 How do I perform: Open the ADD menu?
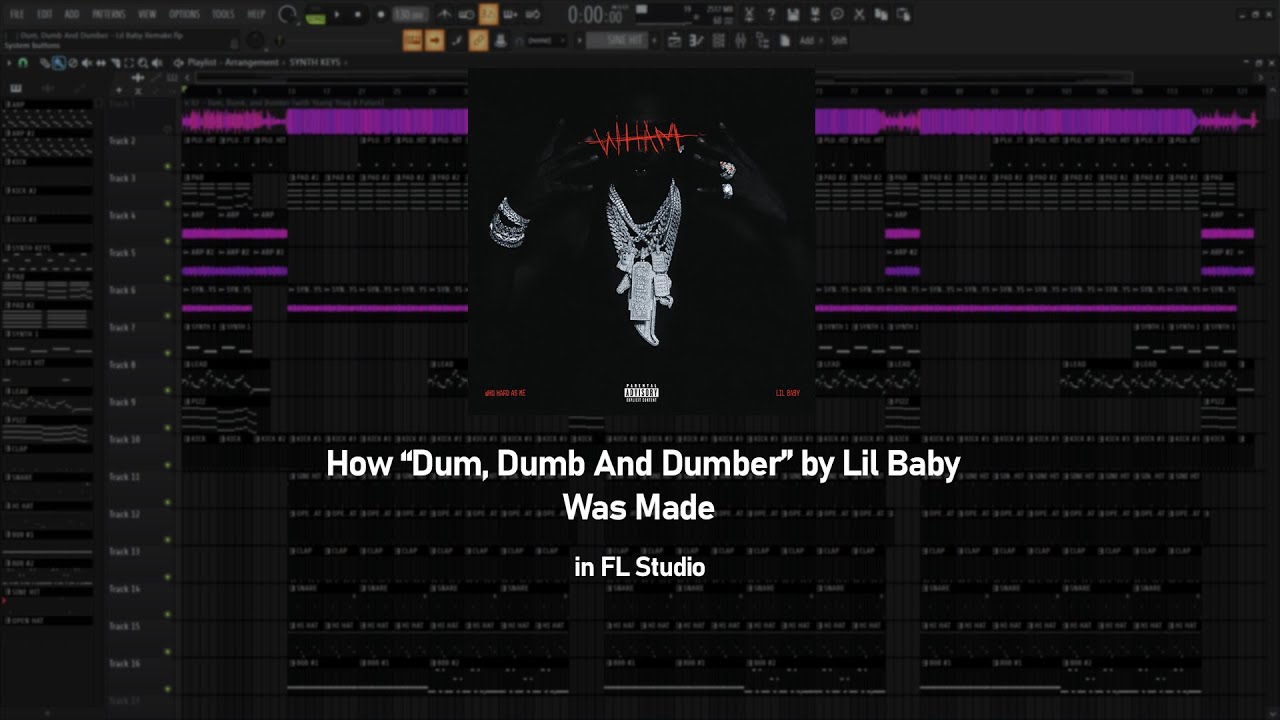point(72,14)
